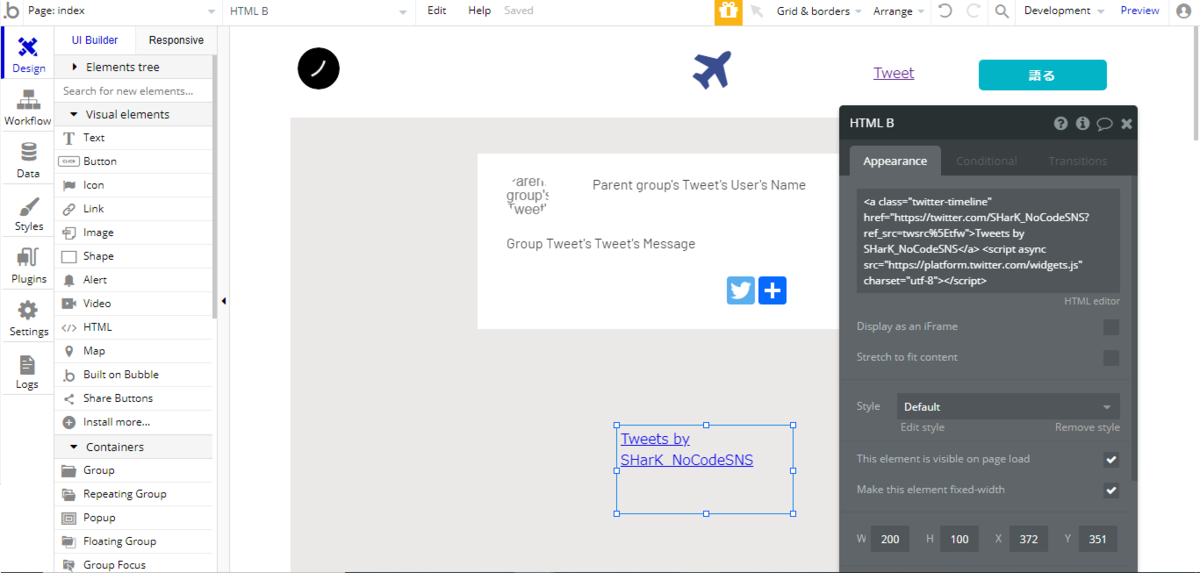Click the info icon in HTML B panel
This screenshot has width=1200, height=573.
[1082, 124]
